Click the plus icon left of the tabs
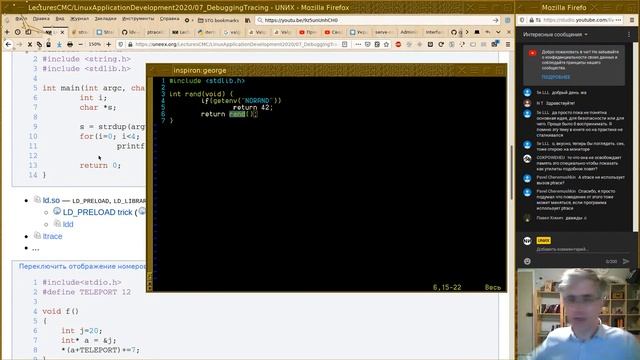This screenshot has width=640, height=360. pos(7,32)
